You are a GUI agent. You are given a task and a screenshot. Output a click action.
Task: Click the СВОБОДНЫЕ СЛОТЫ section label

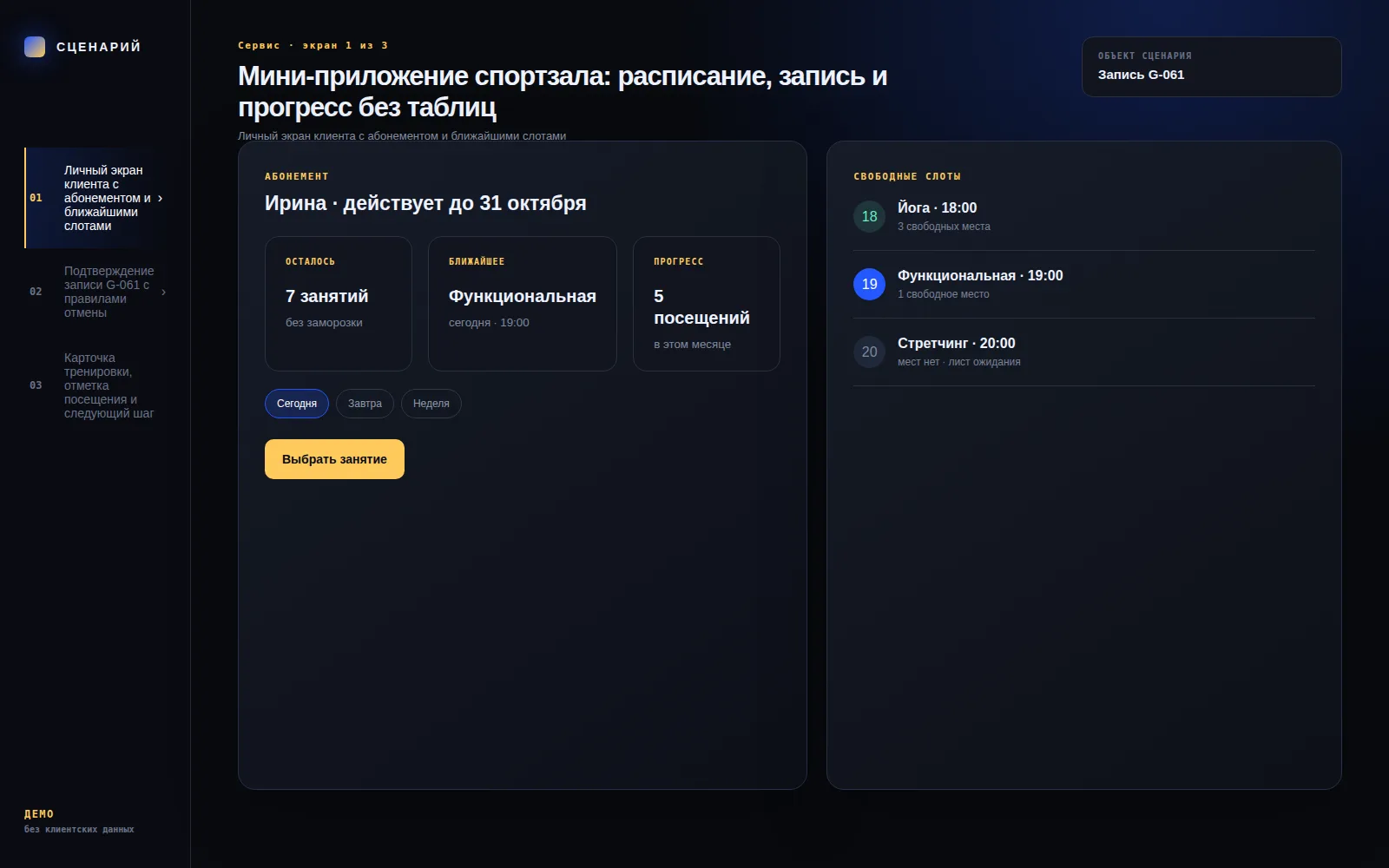tap(907, 176)
